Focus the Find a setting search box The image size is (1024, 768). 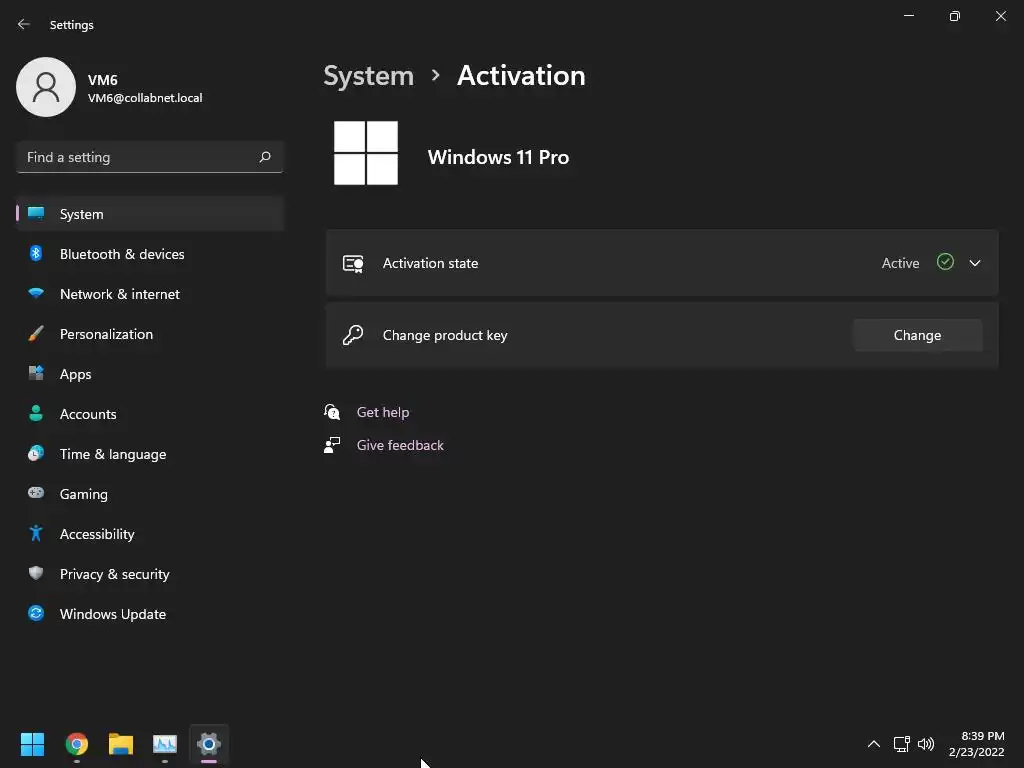click(150, 157)
